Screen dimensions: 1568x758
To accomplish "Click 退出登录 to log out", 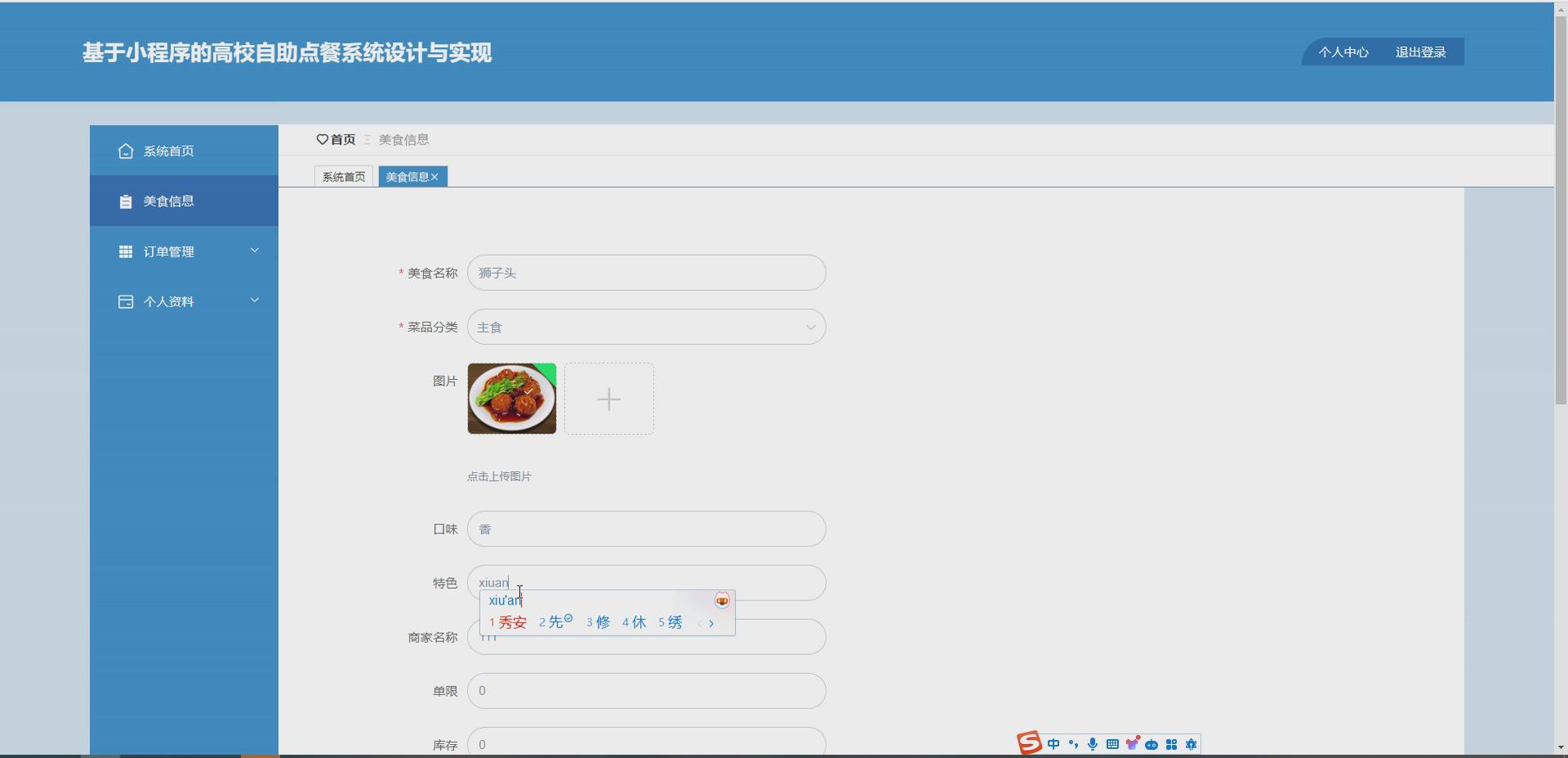I will click(1421, 52).
